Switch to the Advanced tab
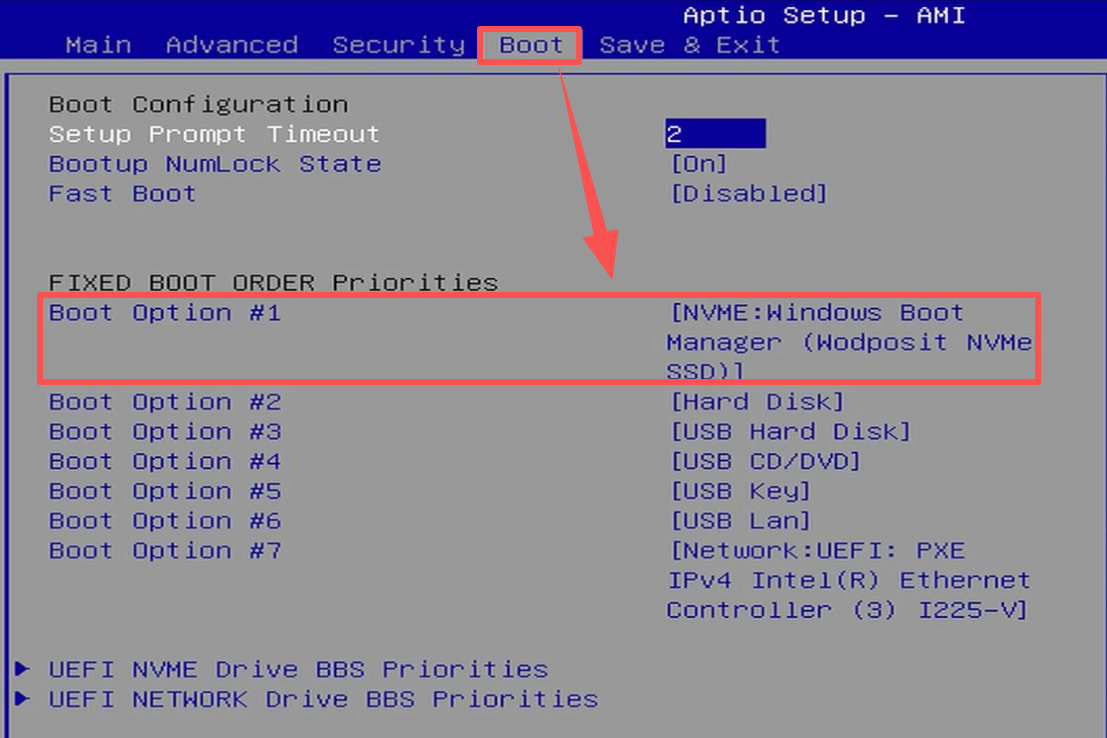 pos(231,45)
